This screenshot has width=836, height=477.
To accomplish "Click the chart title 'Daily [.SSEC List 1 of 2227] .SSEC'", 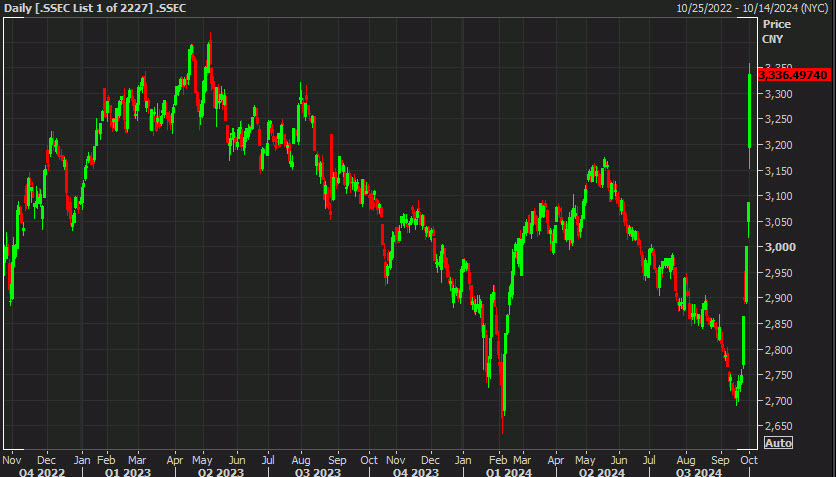I will (95, 8).
